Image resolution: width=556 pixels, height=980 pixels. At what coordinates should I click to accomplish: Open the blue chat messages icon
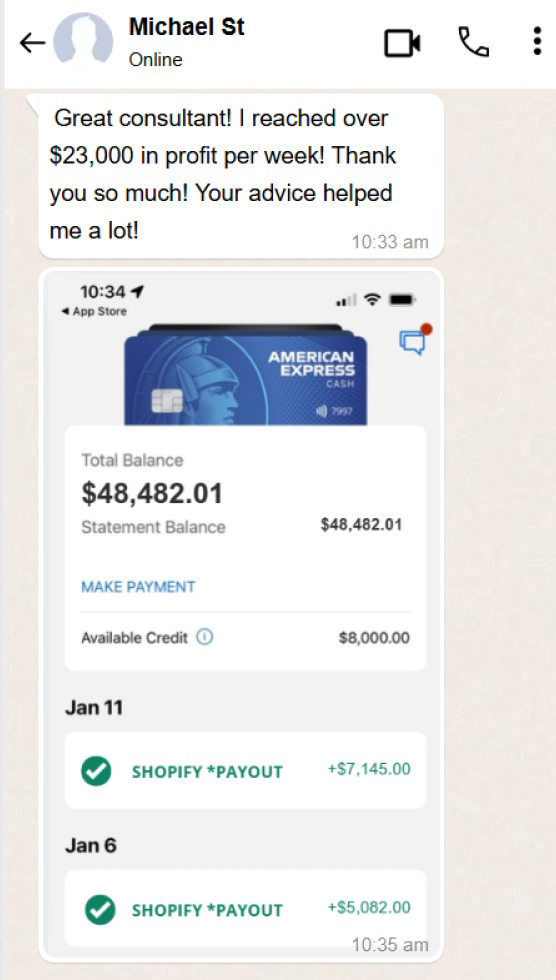[x=415, y=339]
